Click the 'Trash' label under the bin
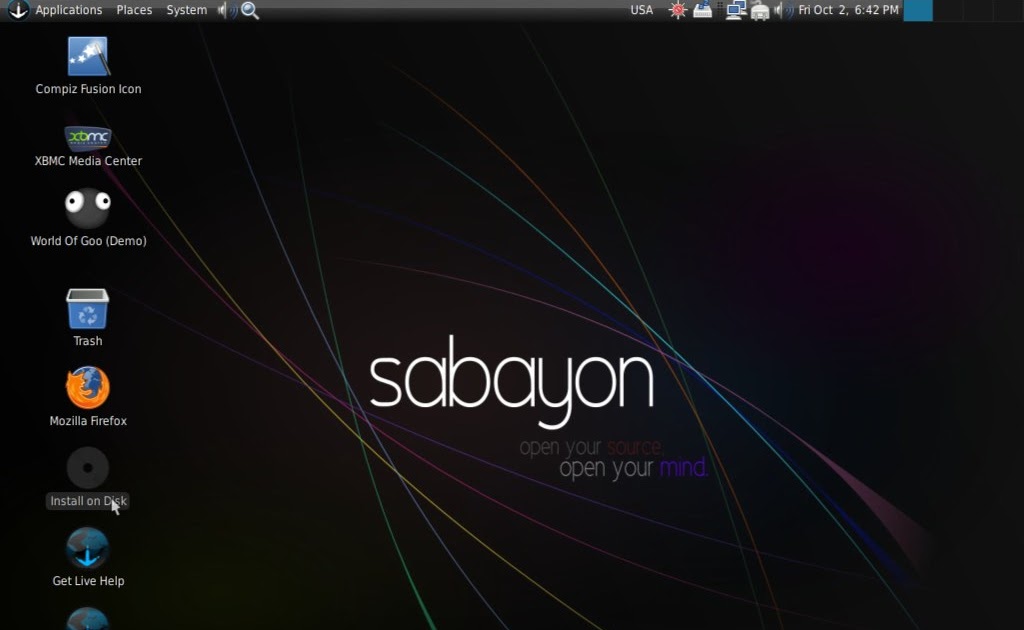 tap(88, 341)
